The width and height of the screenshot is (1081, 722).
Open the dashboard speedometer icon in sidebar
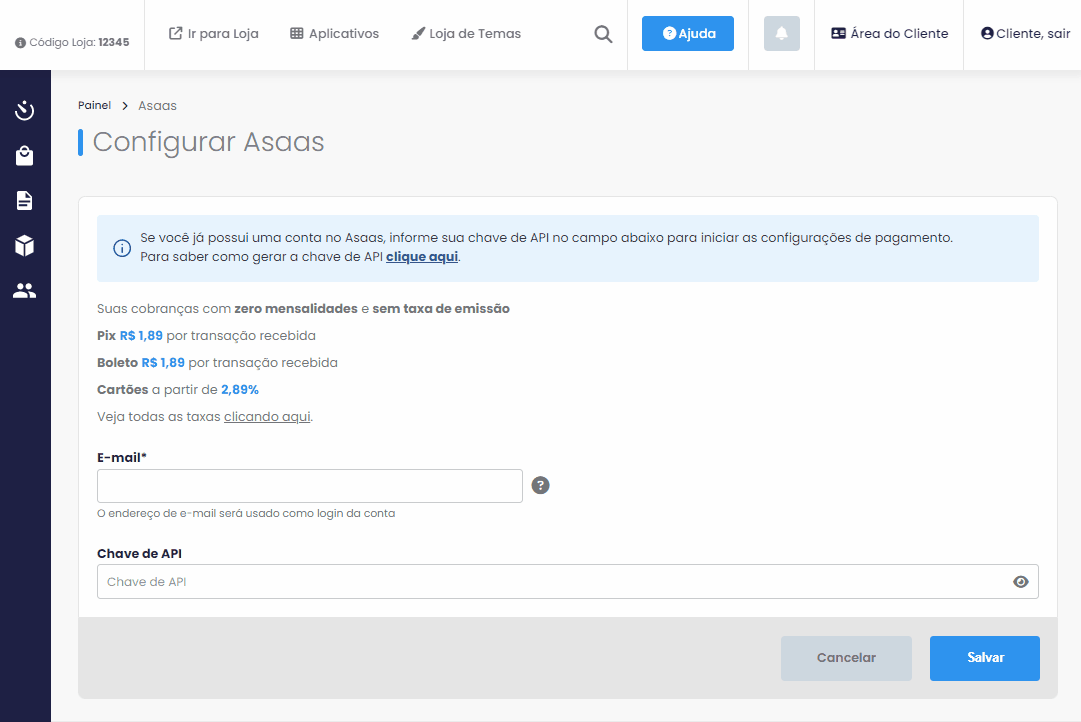click(x=25, y=110)
